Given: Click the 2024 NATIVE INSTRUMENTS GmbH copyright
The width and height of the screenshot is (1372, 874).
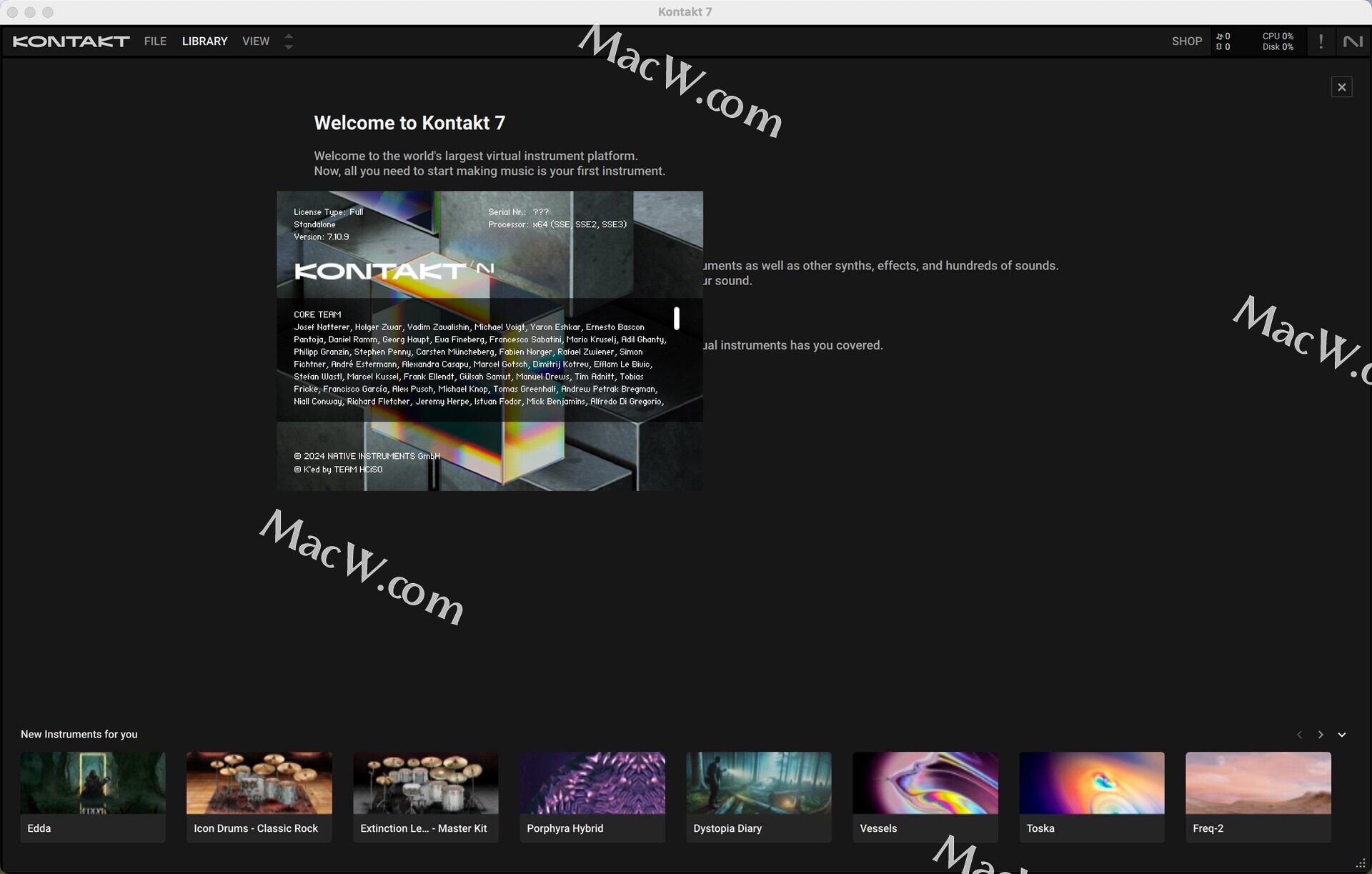Looking at the screenshot, I should coord(367,456).
